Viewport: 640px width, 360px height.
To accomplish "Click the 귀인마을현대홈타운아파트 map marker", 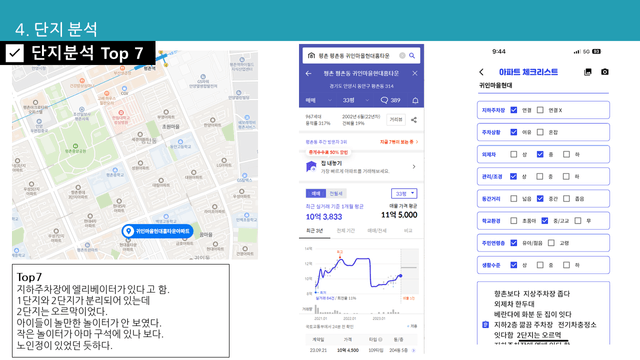I will [x=158, y=231].
